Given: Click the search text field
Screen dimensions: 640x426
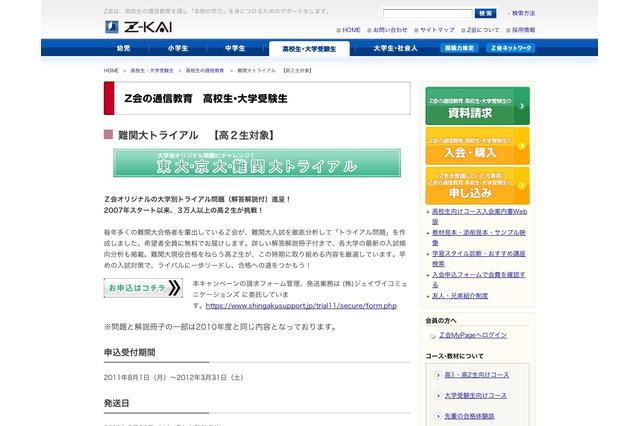Looking at the screenshot, I should coord(427,14).
